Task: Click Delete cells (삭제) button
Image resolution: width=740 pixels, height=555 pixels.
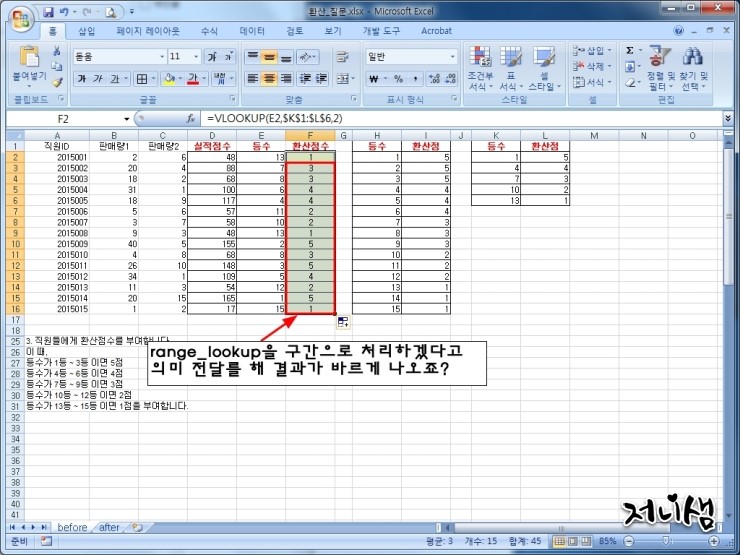Action: coord(591,66)
